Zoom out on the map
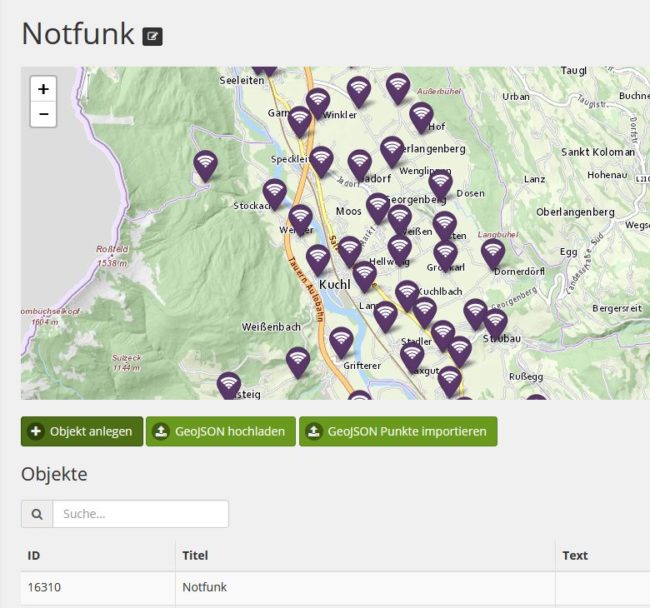Screen dimensions: 650x608 [43, 114]
